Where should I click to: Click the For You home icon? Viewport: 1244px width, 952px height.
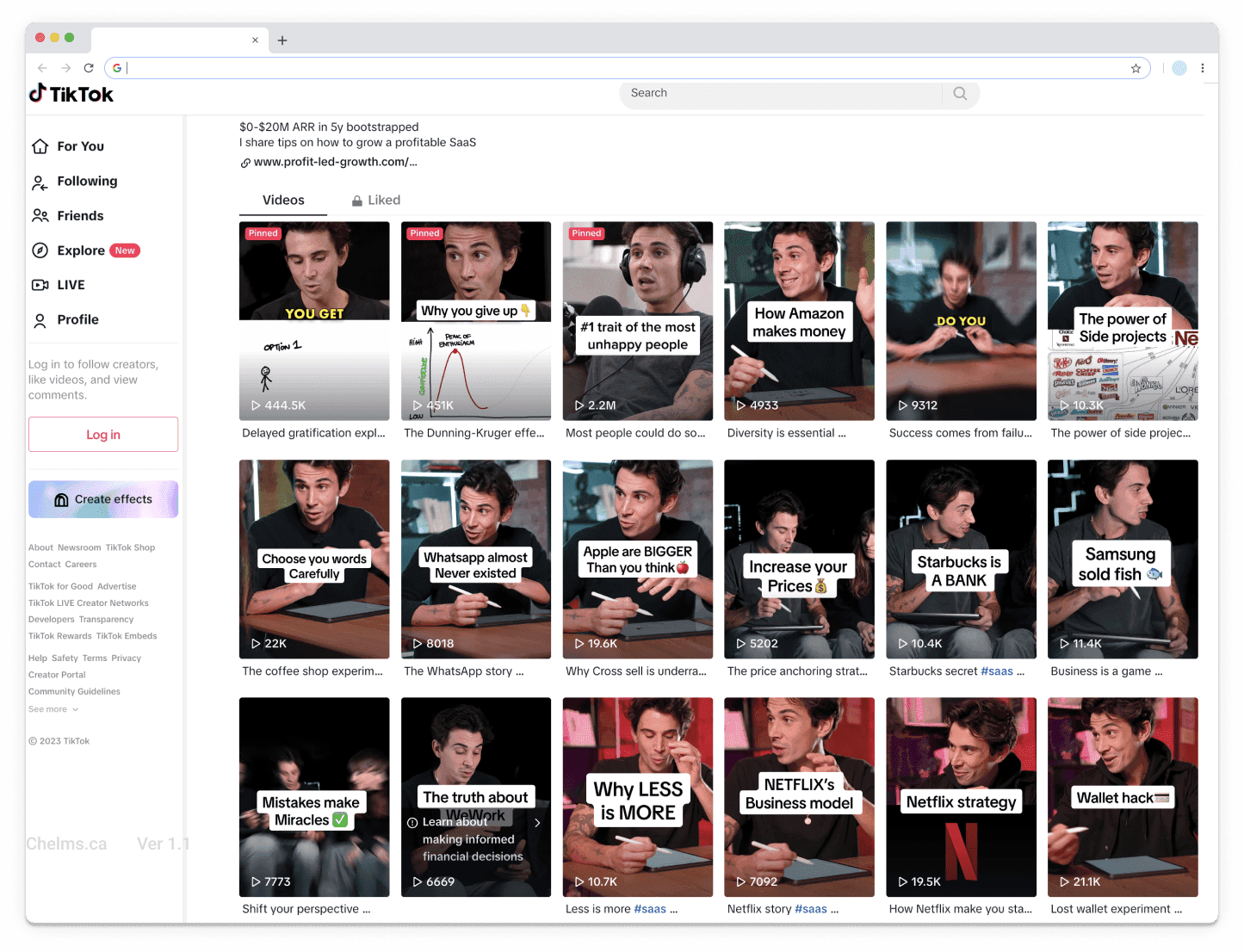click(40, 146)
